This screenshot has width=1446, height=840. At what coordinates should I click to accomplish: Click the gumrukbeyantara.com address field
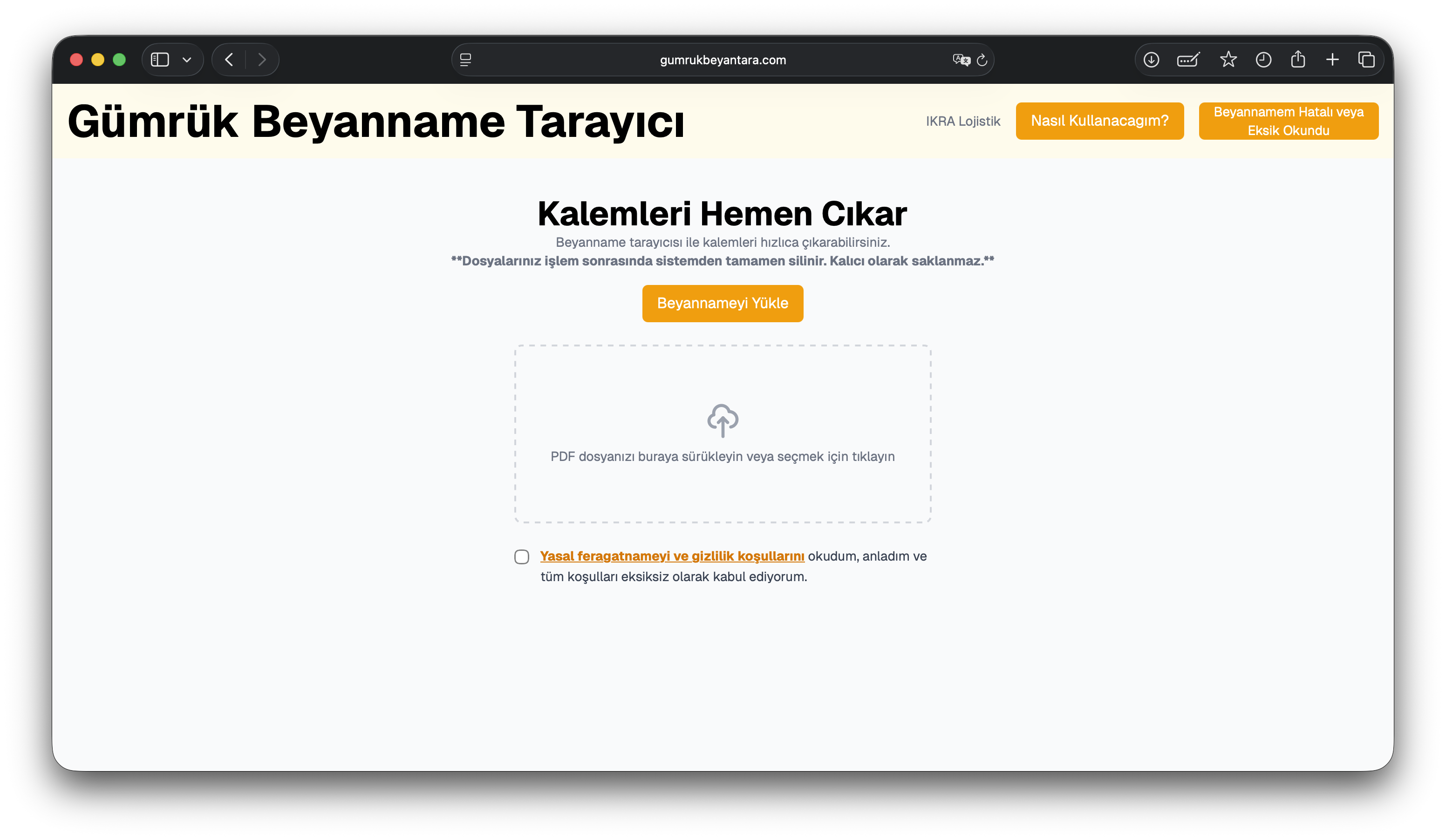coord(722,60)
